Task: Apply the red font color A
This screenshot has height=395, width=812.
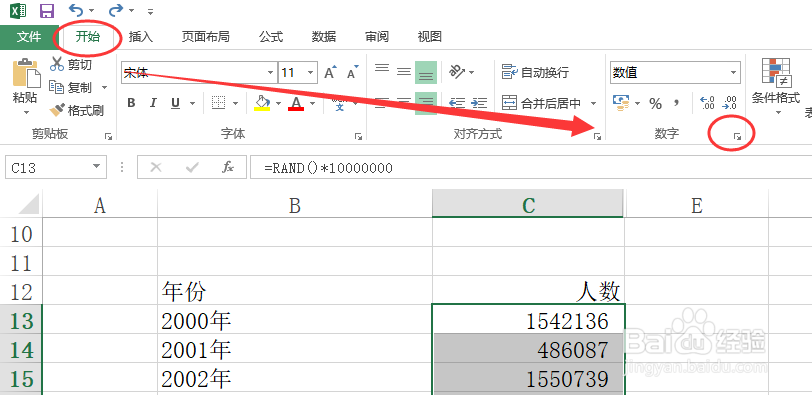Action: (x=296, y=103)
